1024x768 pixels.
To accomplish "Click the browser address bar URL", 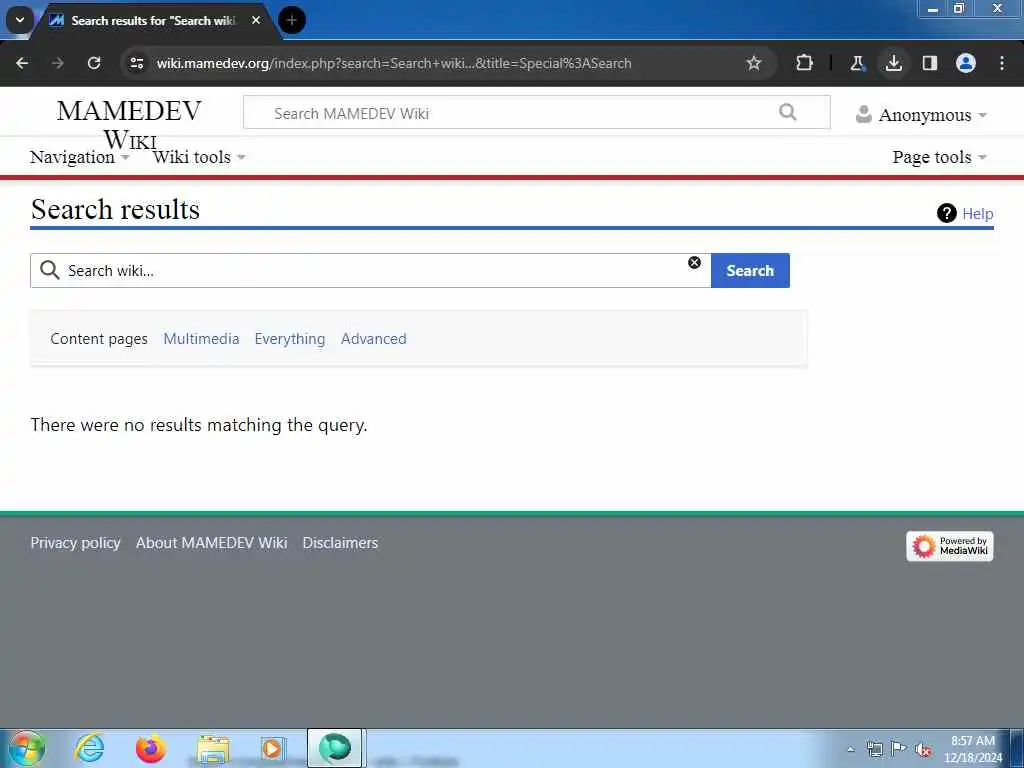I will pos(394,63).
